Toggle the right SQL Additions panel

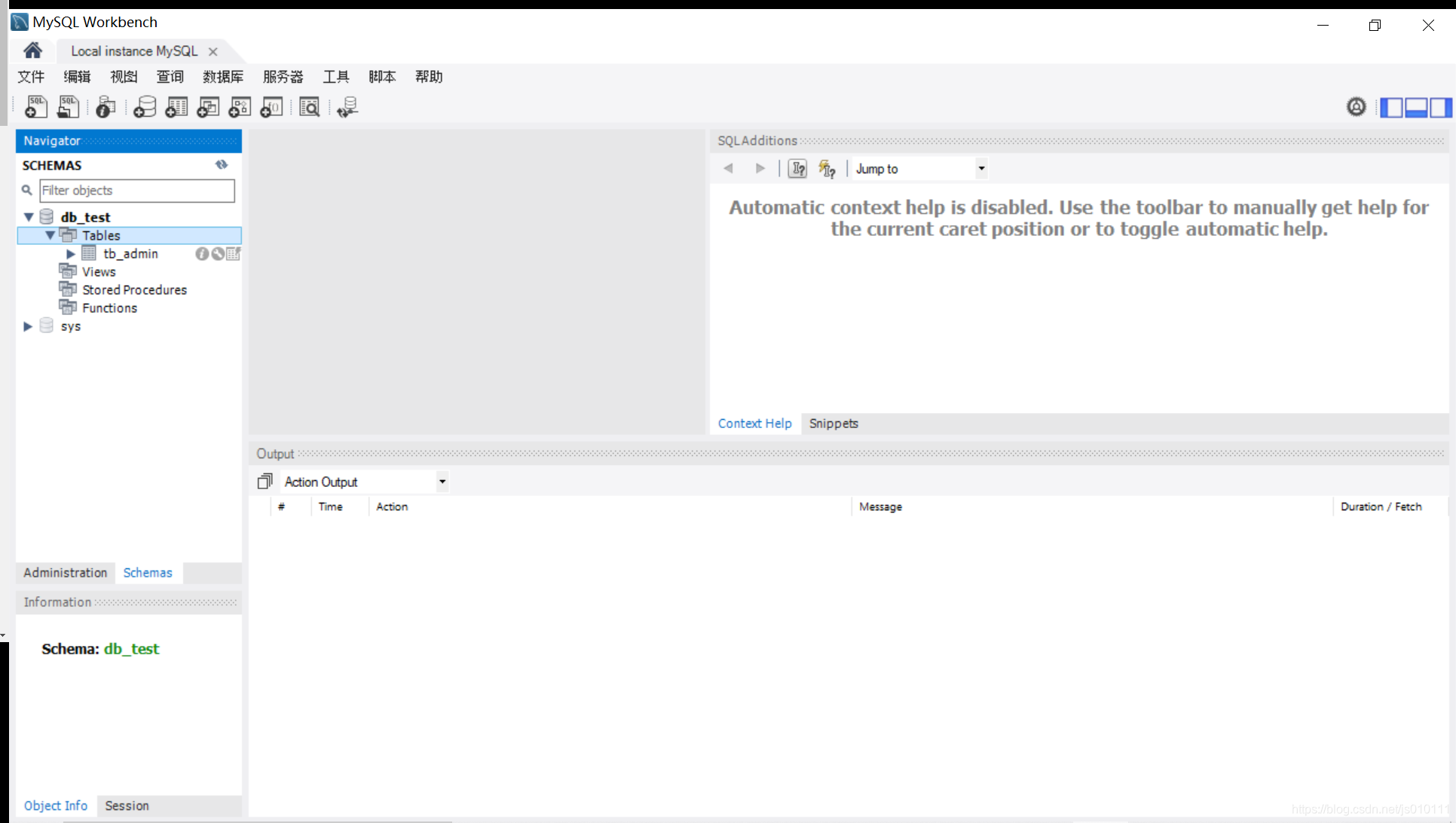(1440, 107)
